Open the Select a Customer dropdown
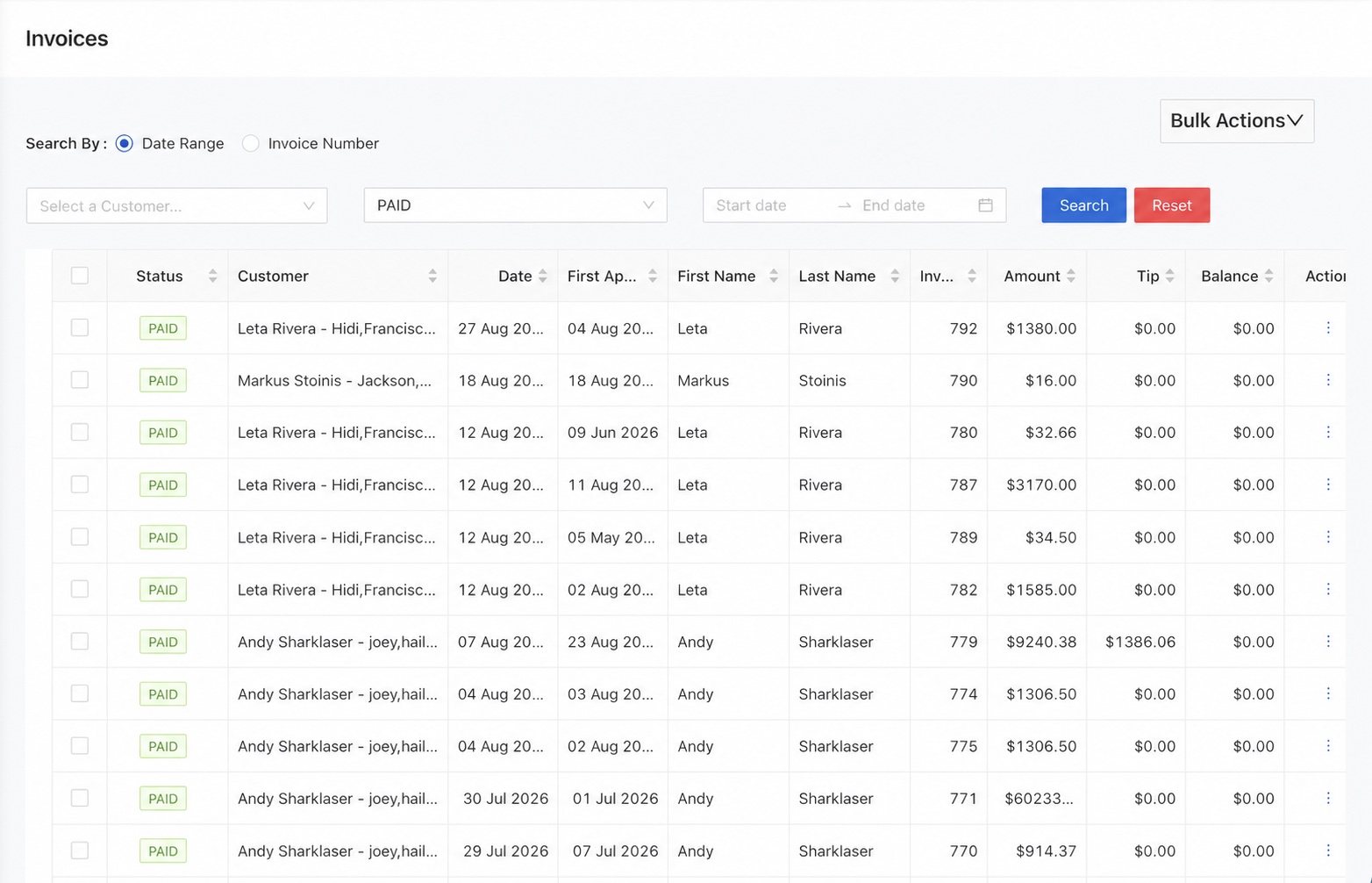The width and height of the screenshot is (1372, 883). [177, 205]
